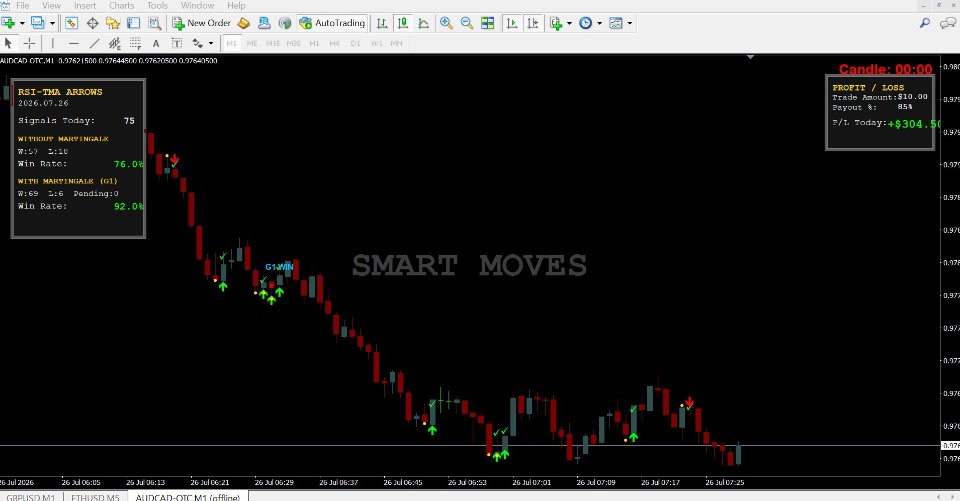Click the New Order button
The width and height of the screenshot is (960, 501).
(x=201, y=23)
